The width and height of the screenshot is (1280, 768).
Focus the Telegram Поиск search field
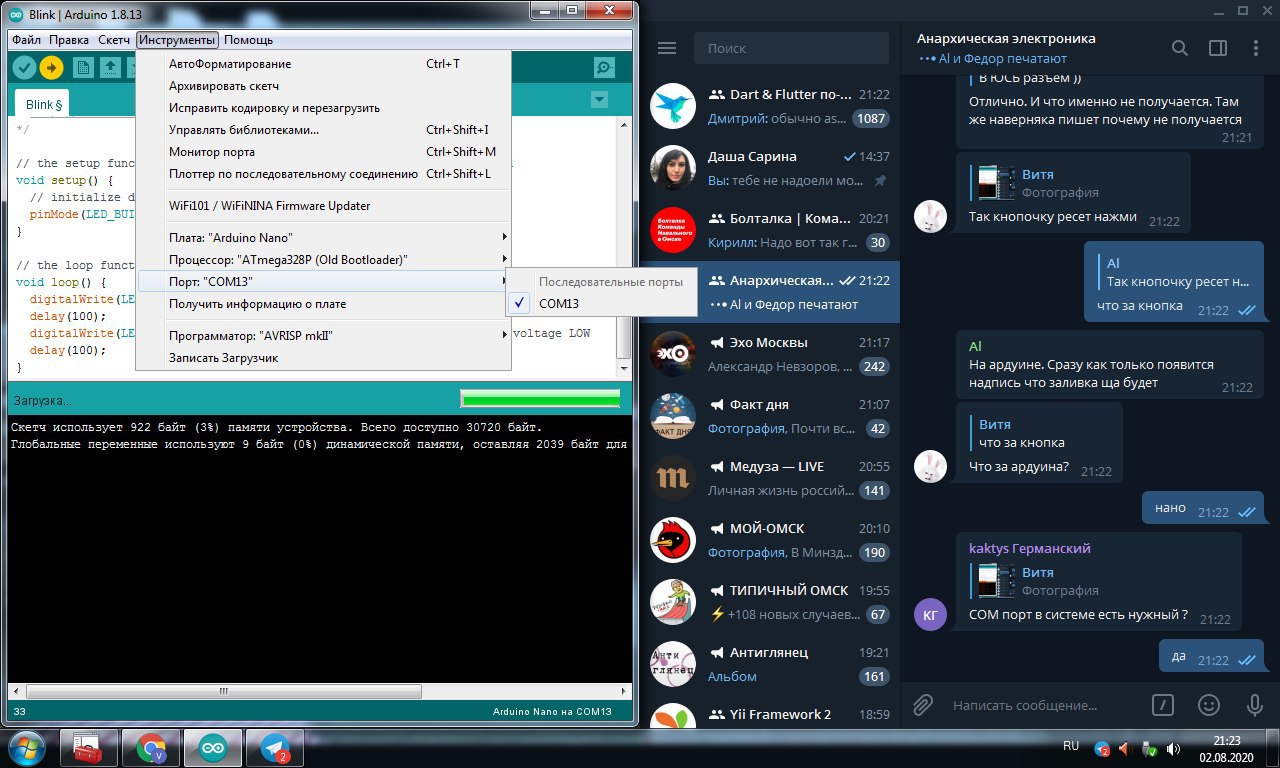click(x=791, y=48)
